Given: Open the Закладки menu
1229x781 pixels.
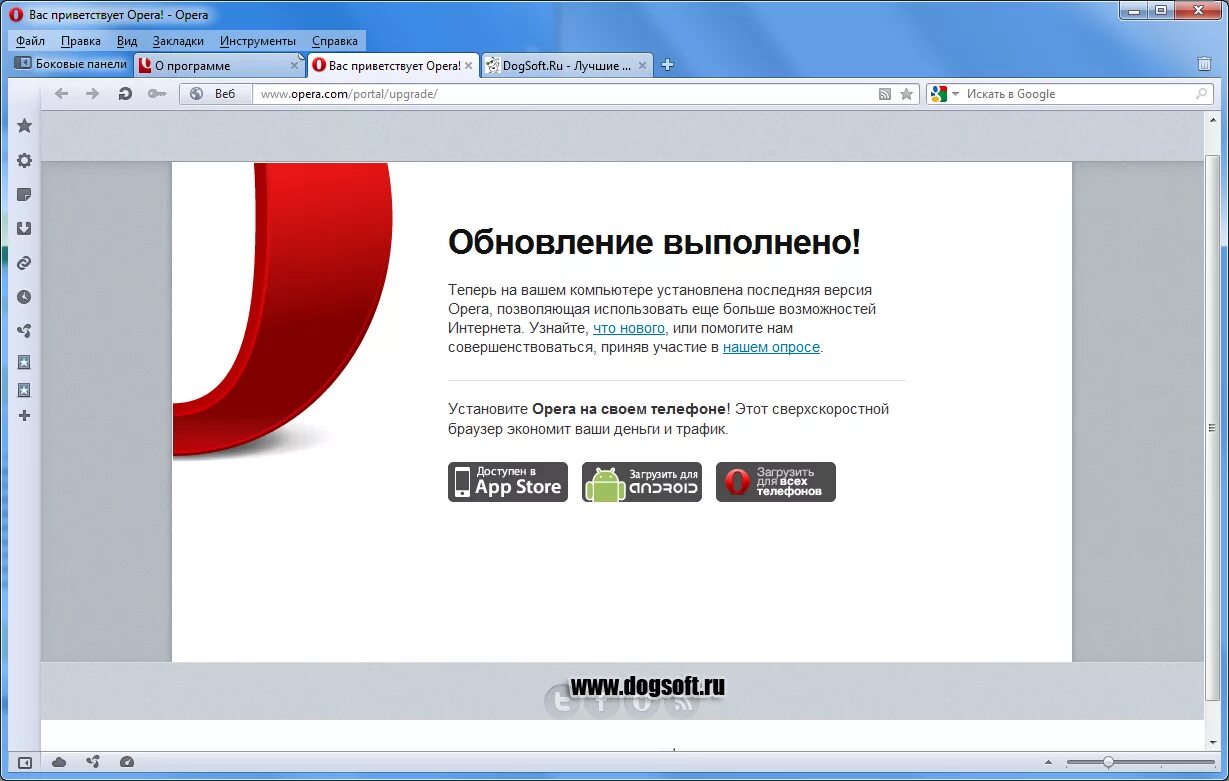Looking at the screenshot, I should coord(178,41).
